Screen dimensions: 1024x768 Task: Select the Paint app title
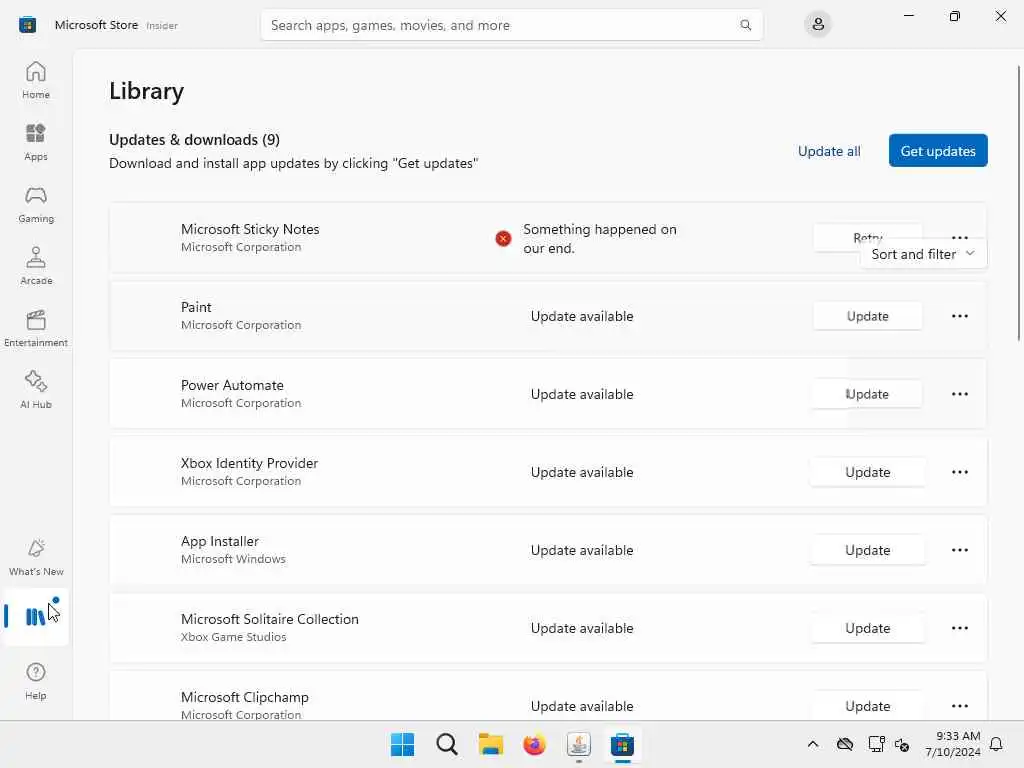point(196,307)
